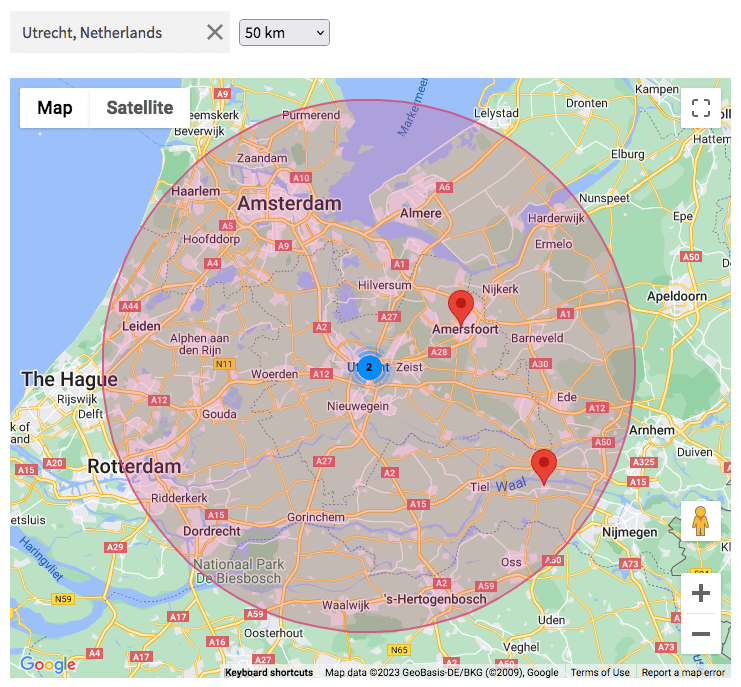Click the A5 road badge near Hoofddorp
741x687 pixels.
click(228, 226)
